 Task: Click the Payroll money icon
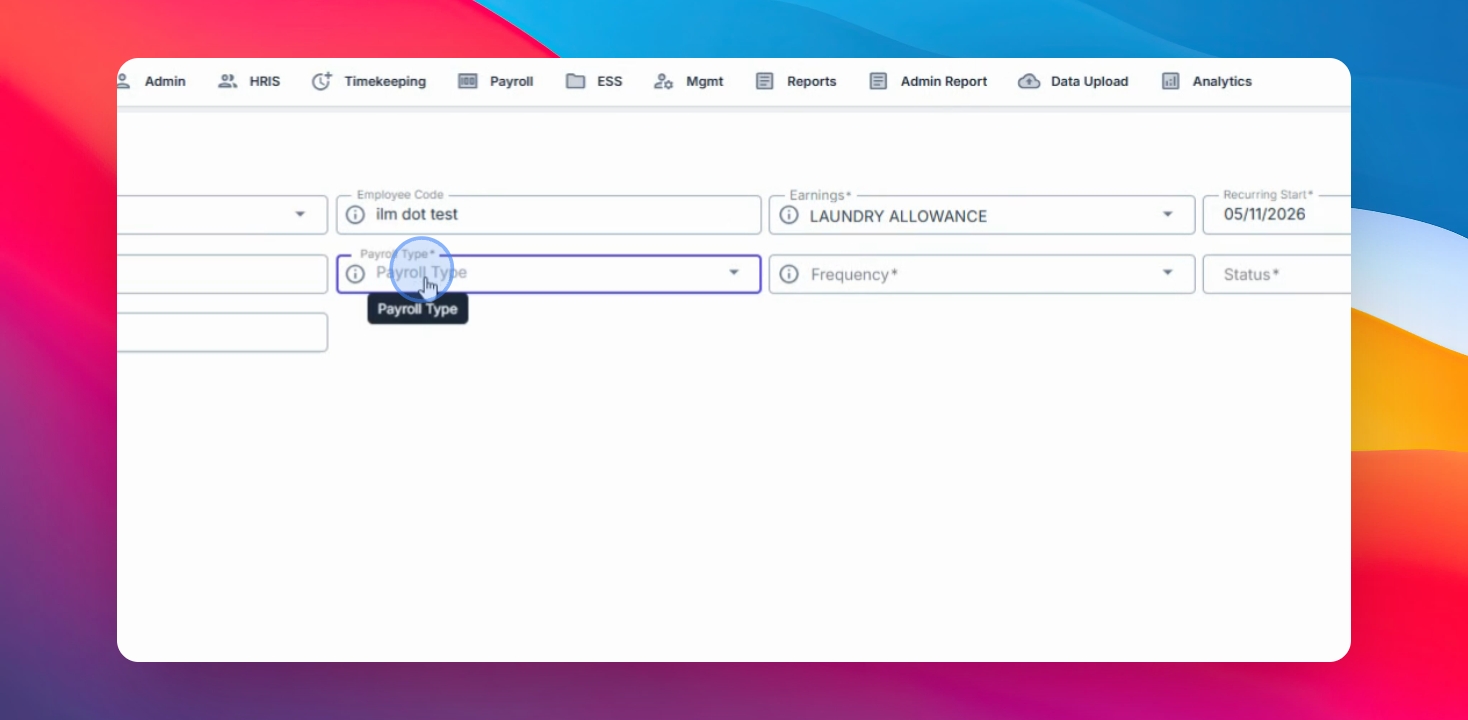(x=468, y=81)
